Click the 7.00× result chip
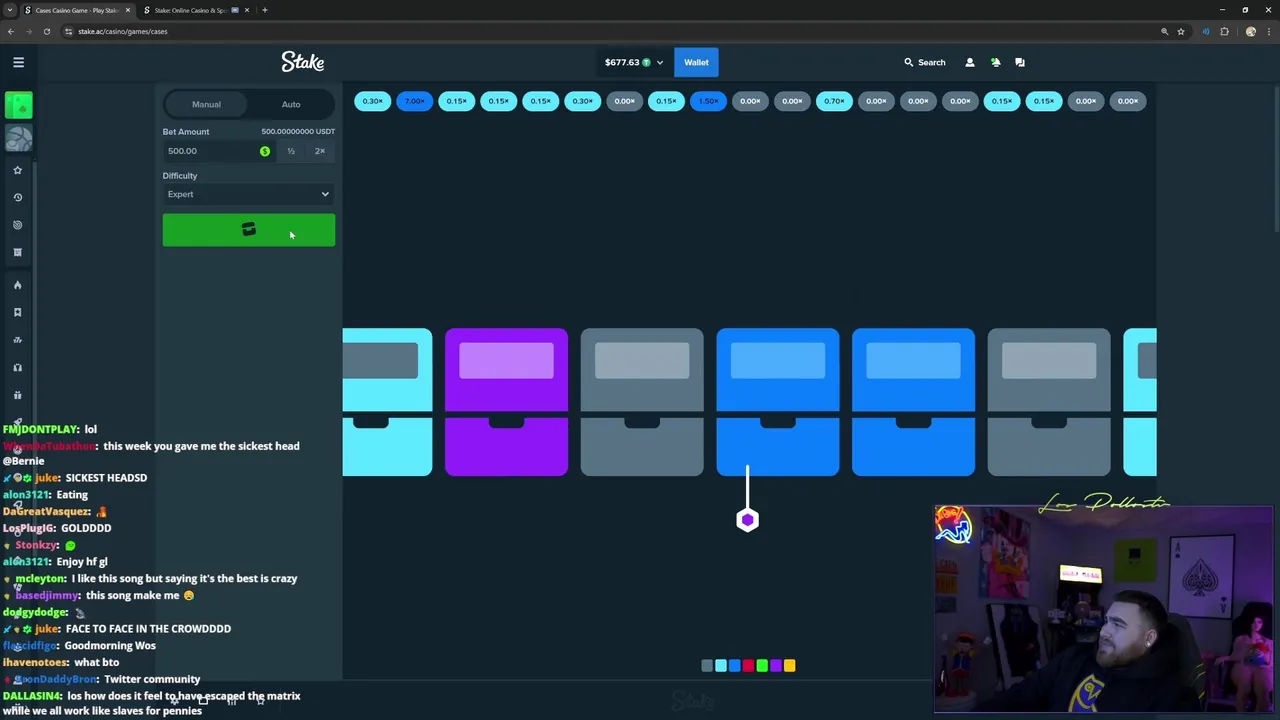Image resolution: width=1280 pixels, height=720 pixels. click(414, 101)
